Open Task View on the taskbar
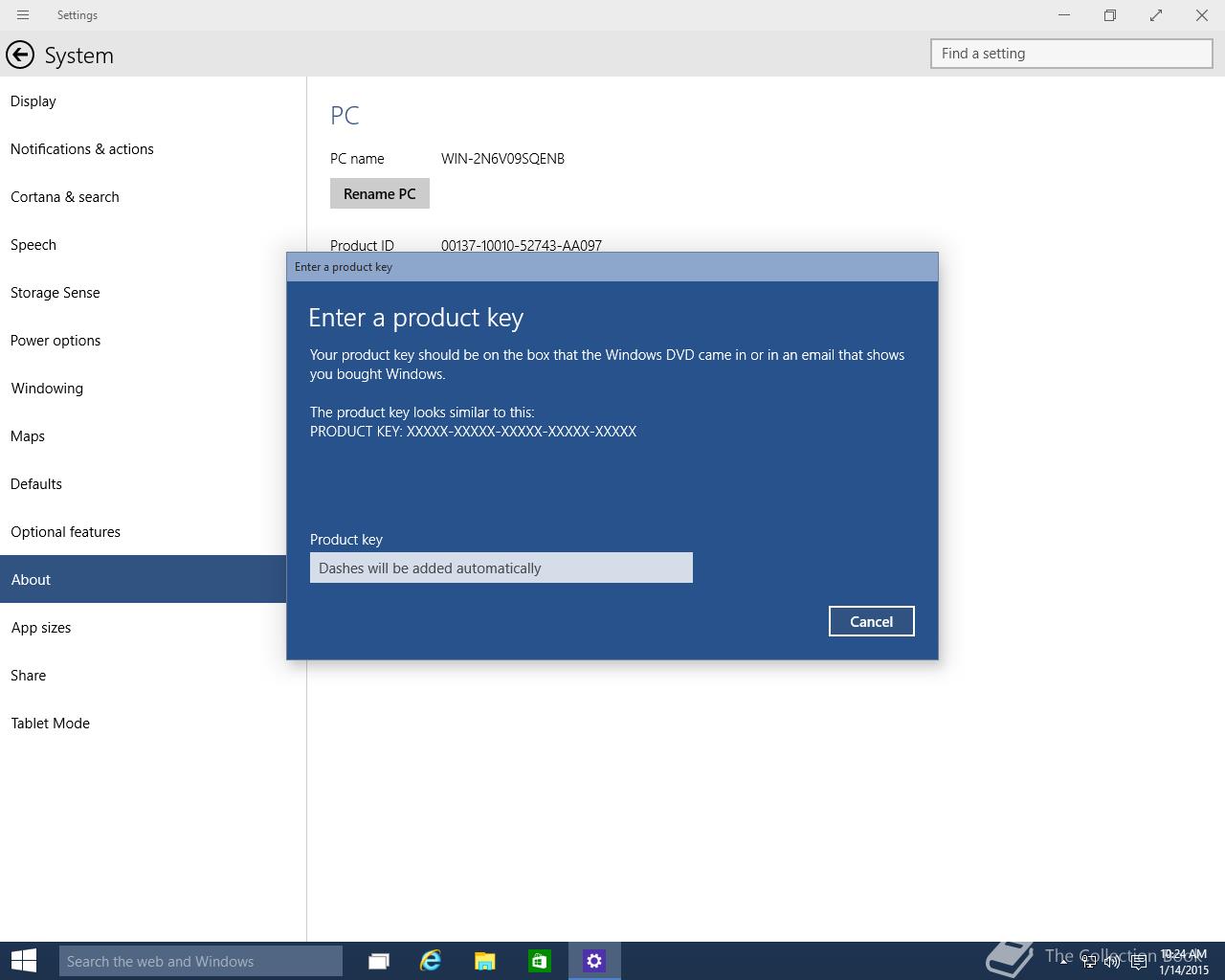 coord(379,961)
